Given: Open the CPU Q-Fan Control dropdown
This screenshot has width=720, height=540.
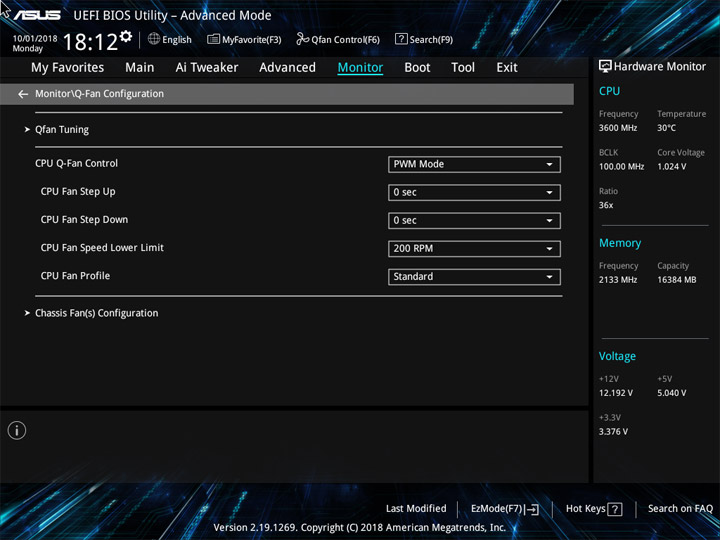Looking at the screenshot, I should tap(474, 164).
